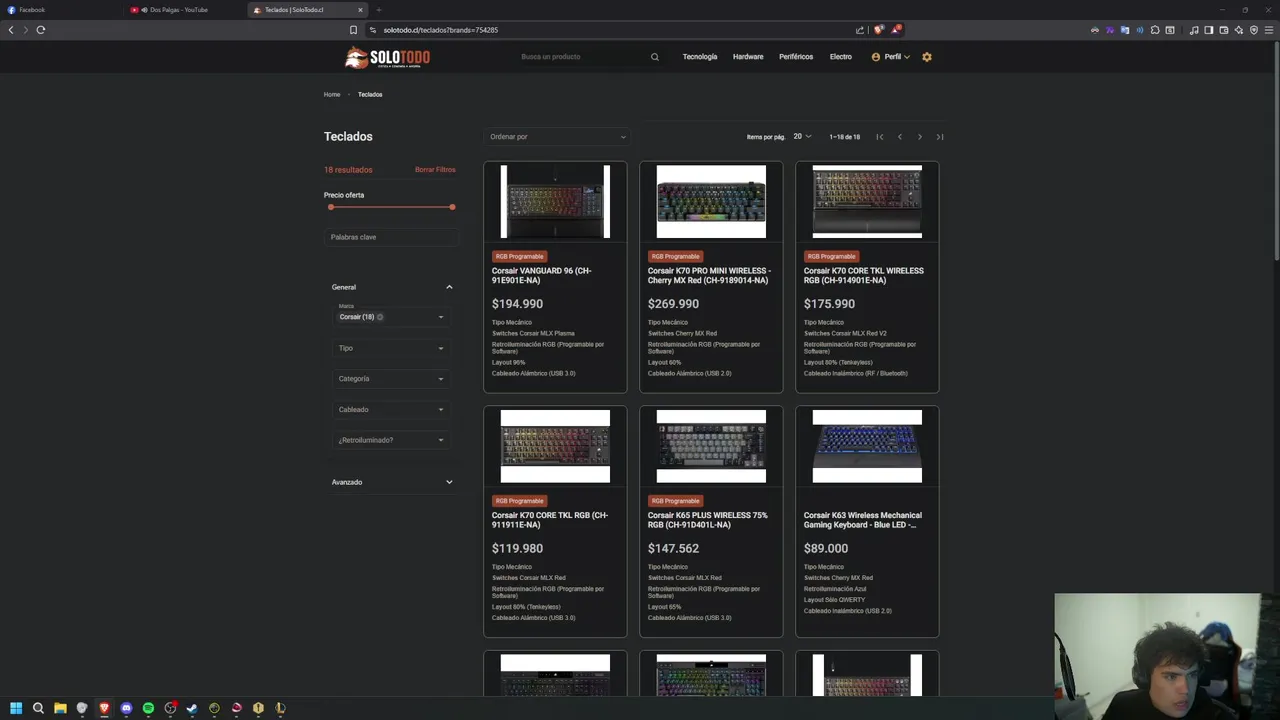Open Brave Rewards triangle icon
This screenshot has width=1280, height=720.
(897, 30)
